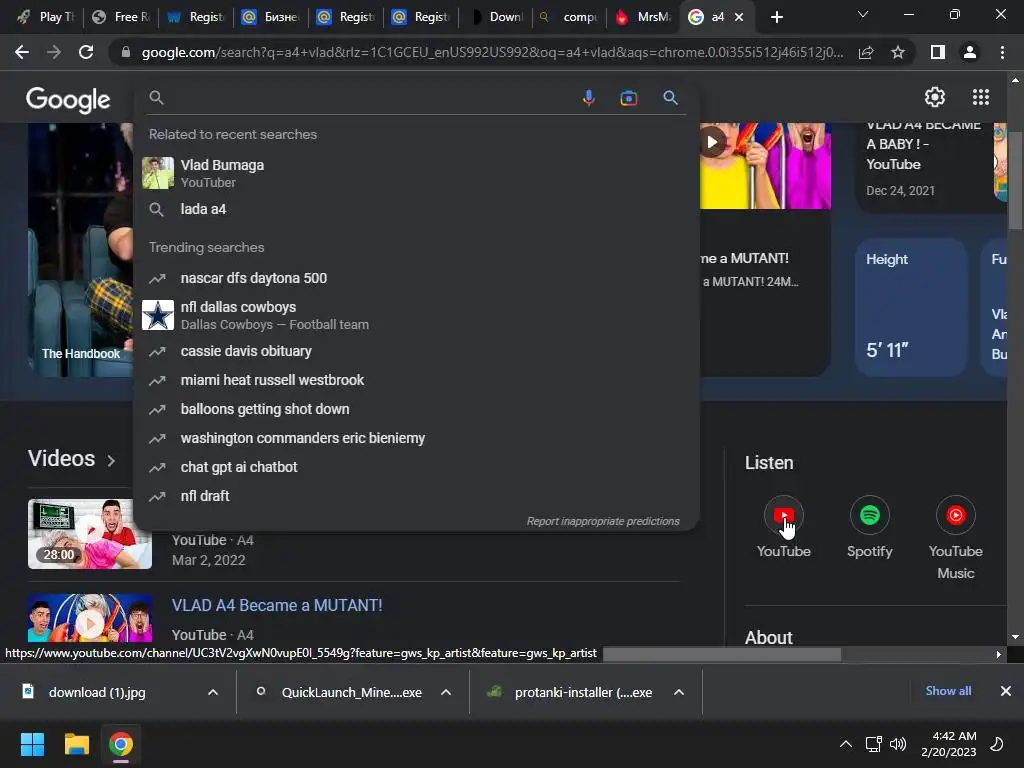This screenshot has height=768, width=1024.
Task: Open the Google apps grid icon
Action: pos(980,97)
